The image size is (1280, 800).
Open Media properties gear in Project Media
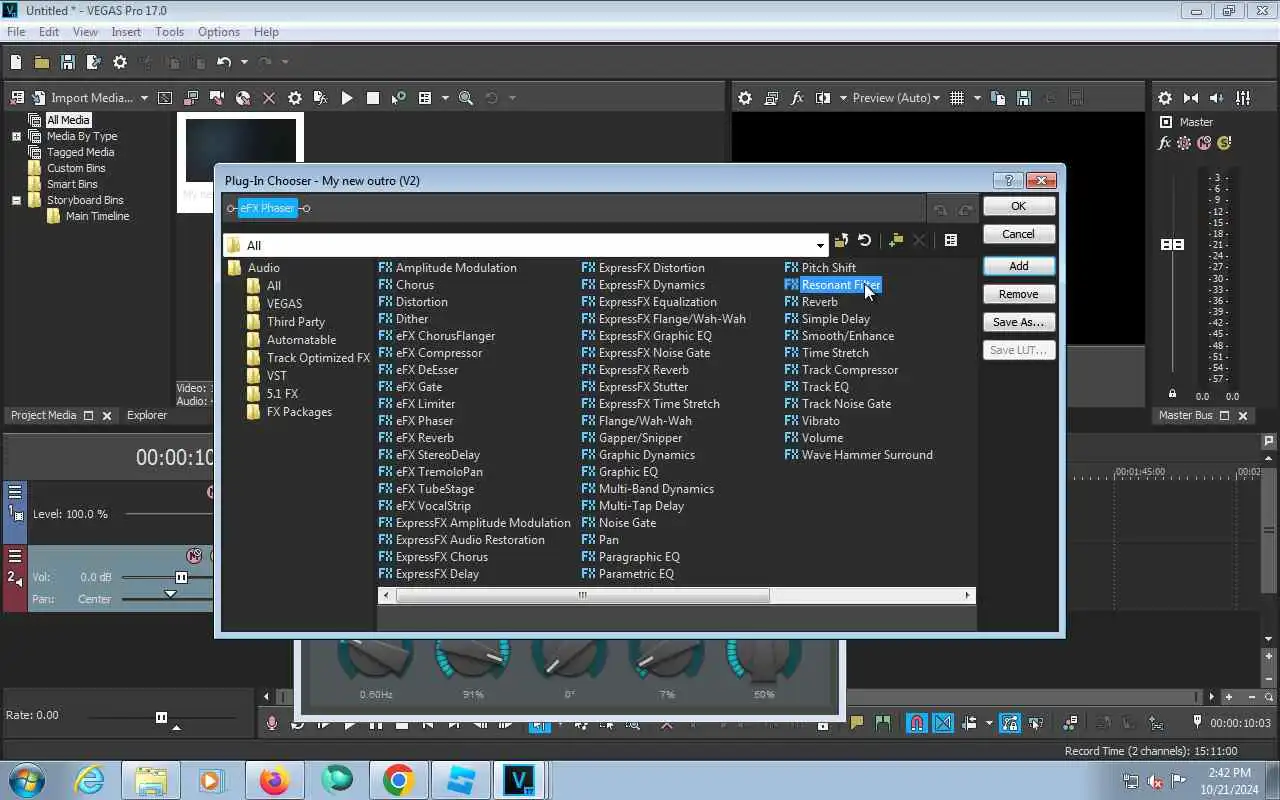[295, 98]
